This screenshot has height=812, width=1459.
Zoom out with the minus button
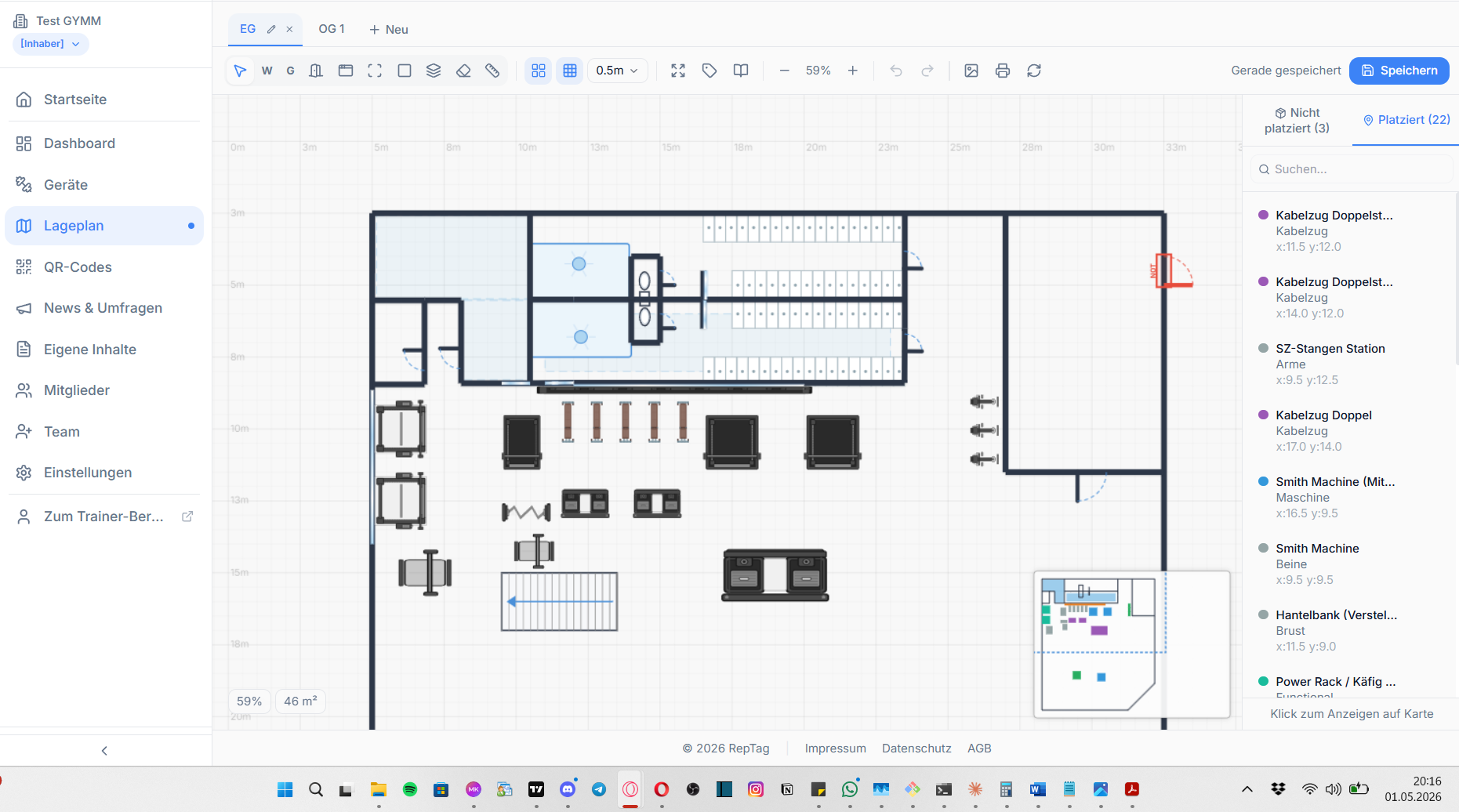pos(784,71)
